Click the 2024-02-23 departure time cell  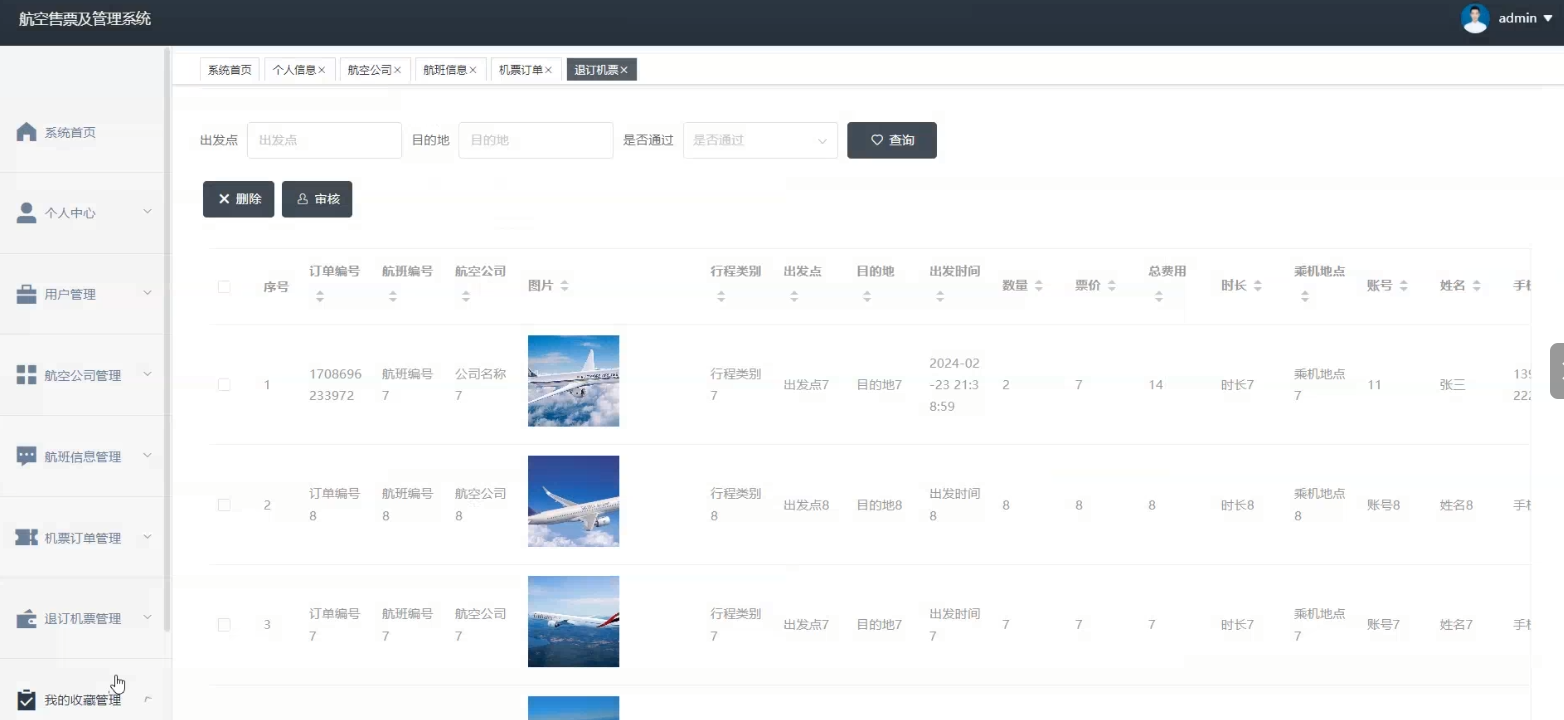click(x=954, y=384)
